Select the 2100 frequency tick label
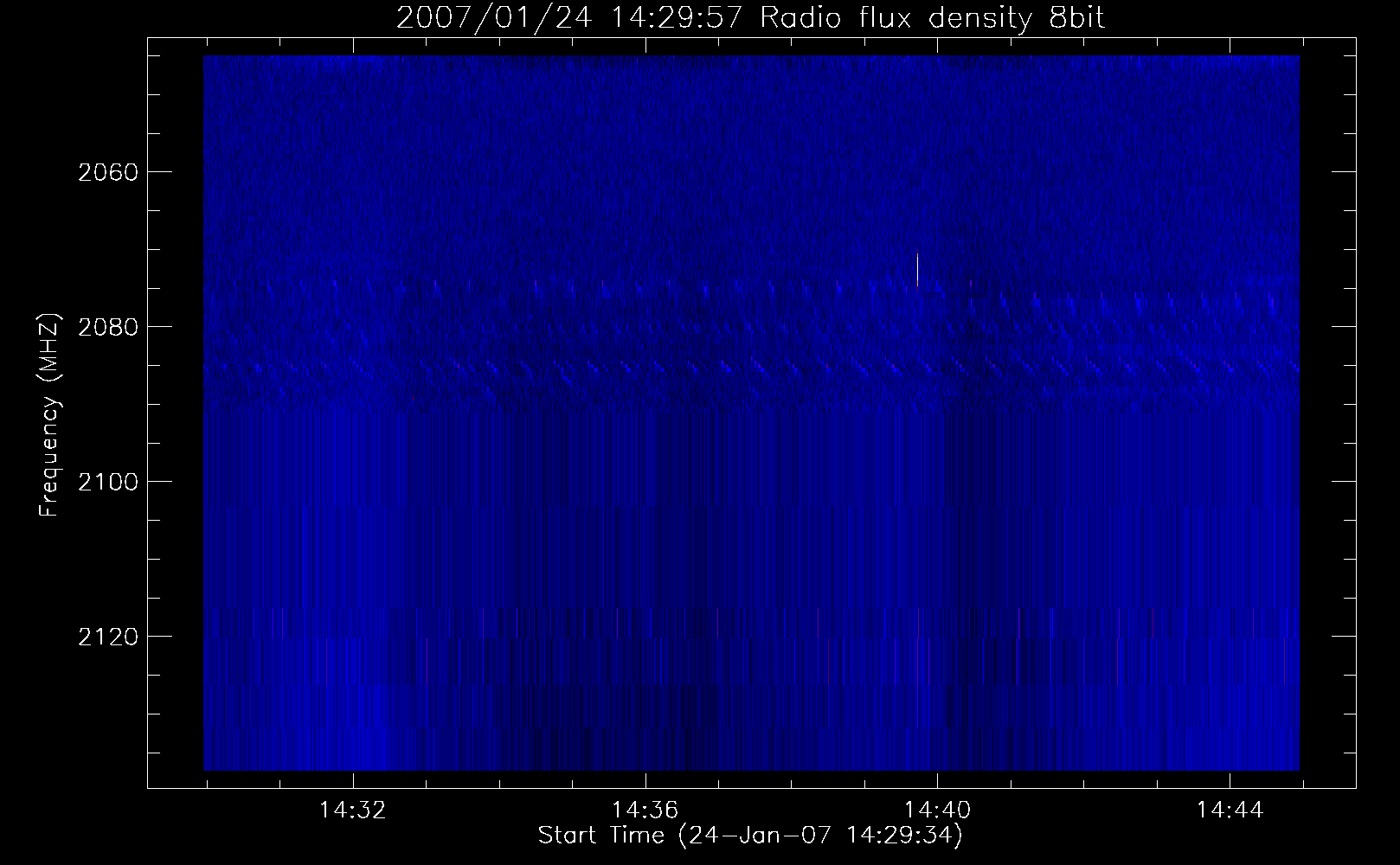This screenshot has height=865, width=1400. tap(107, 482)
